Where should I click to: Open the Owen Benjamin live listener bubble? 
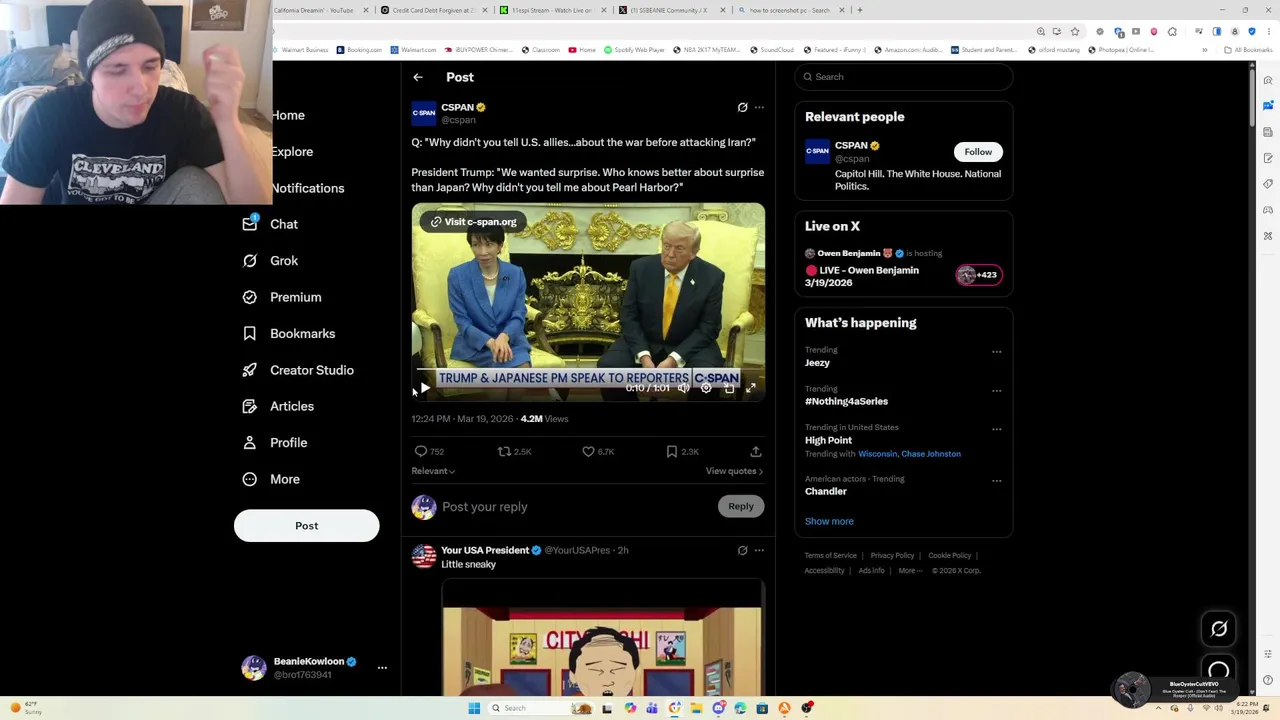coord(978,275)
